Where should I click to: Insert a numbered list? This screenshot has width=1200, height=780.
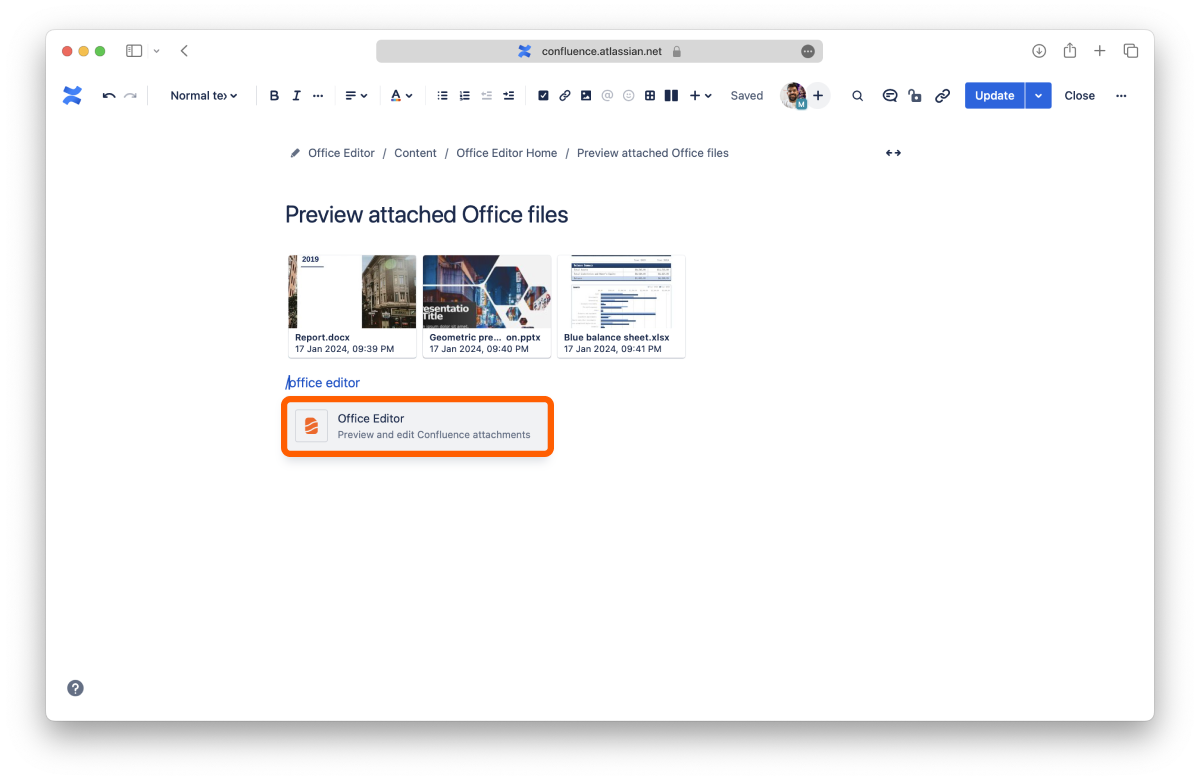(x=465, y=96)
